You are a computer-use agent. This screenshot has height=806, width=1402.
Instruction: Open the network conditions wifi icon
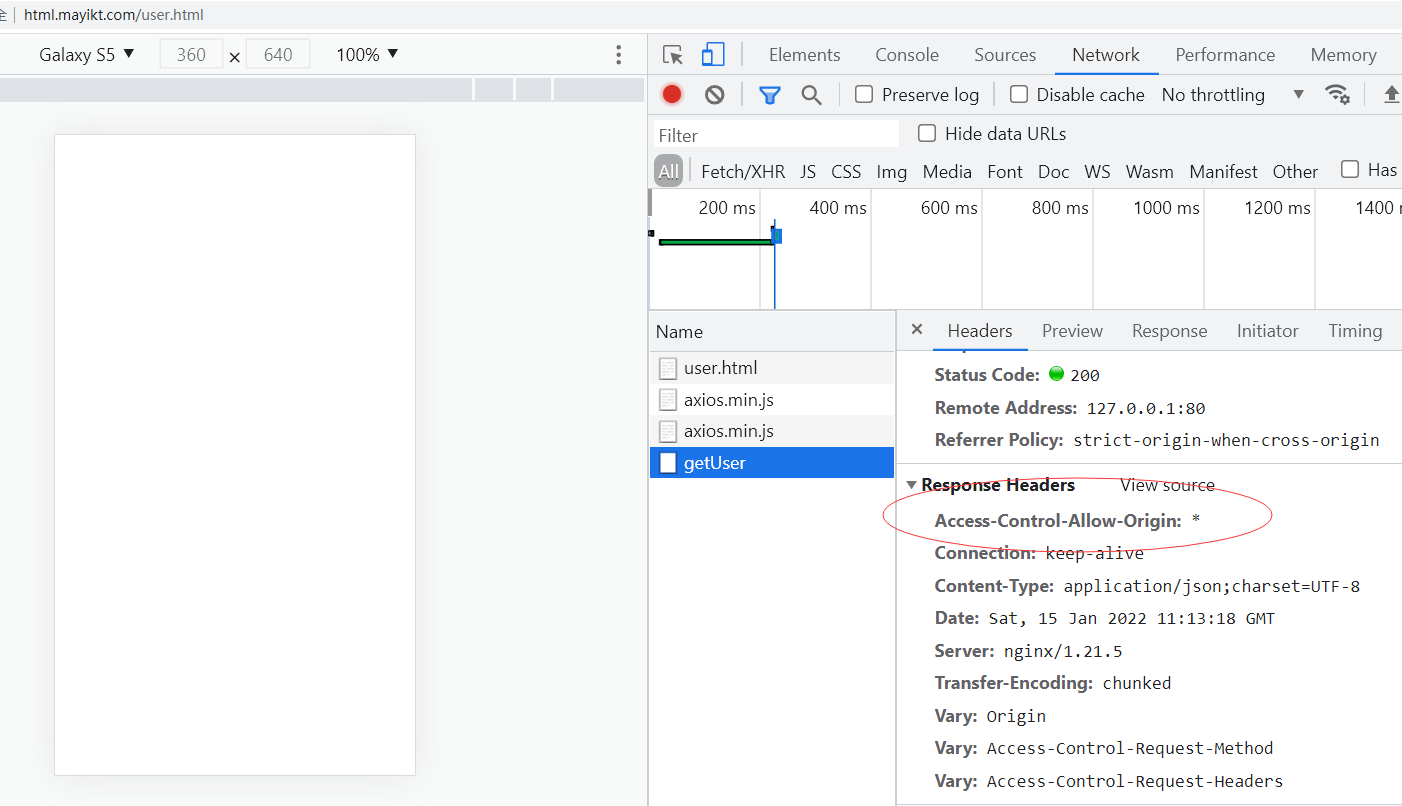[x=1337, y=94]
